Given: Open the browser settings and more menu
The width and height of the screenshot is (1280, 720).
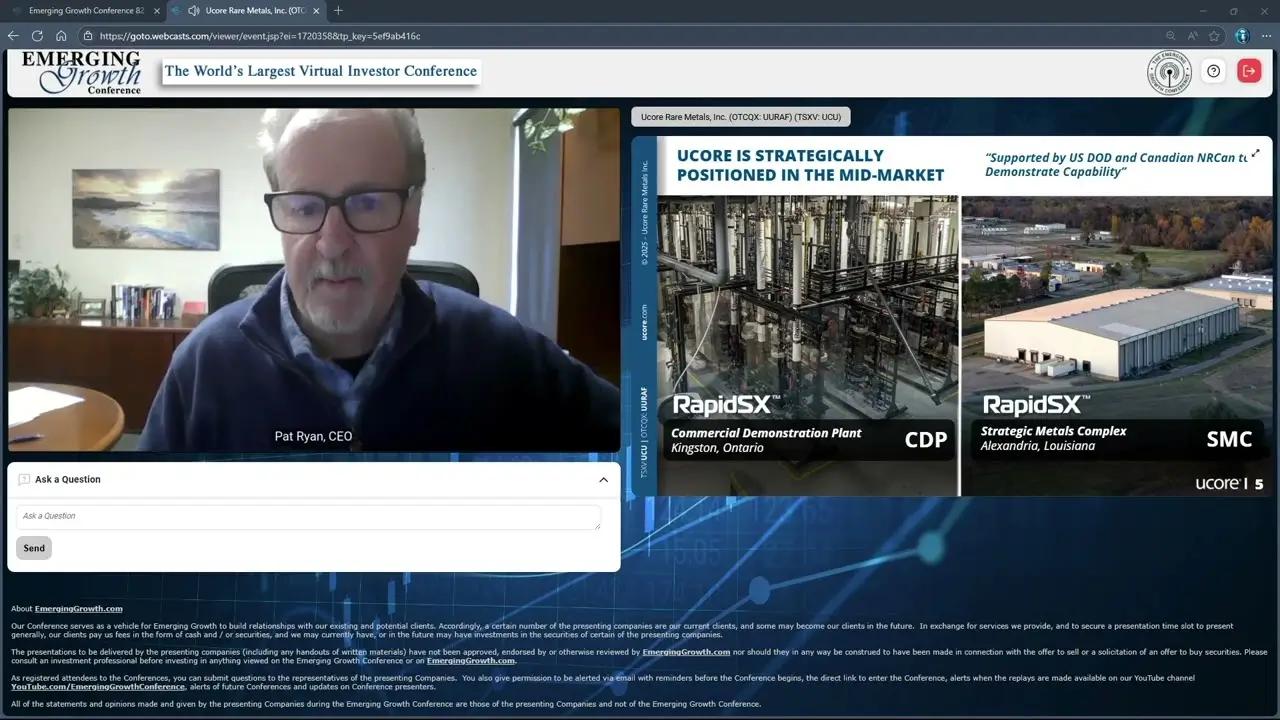Looking at the screenshot, I should point(1265,36).
